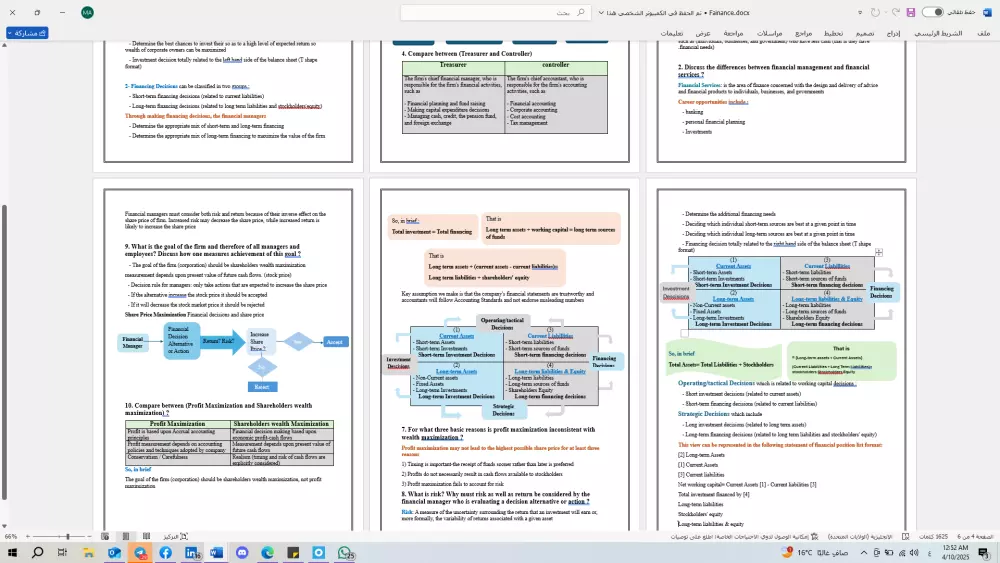Viewport: 1000px width, 563px height.
Task: Click the blue مشاركة (Share) button
Action: pyautogui.click(x=27, y=33)
